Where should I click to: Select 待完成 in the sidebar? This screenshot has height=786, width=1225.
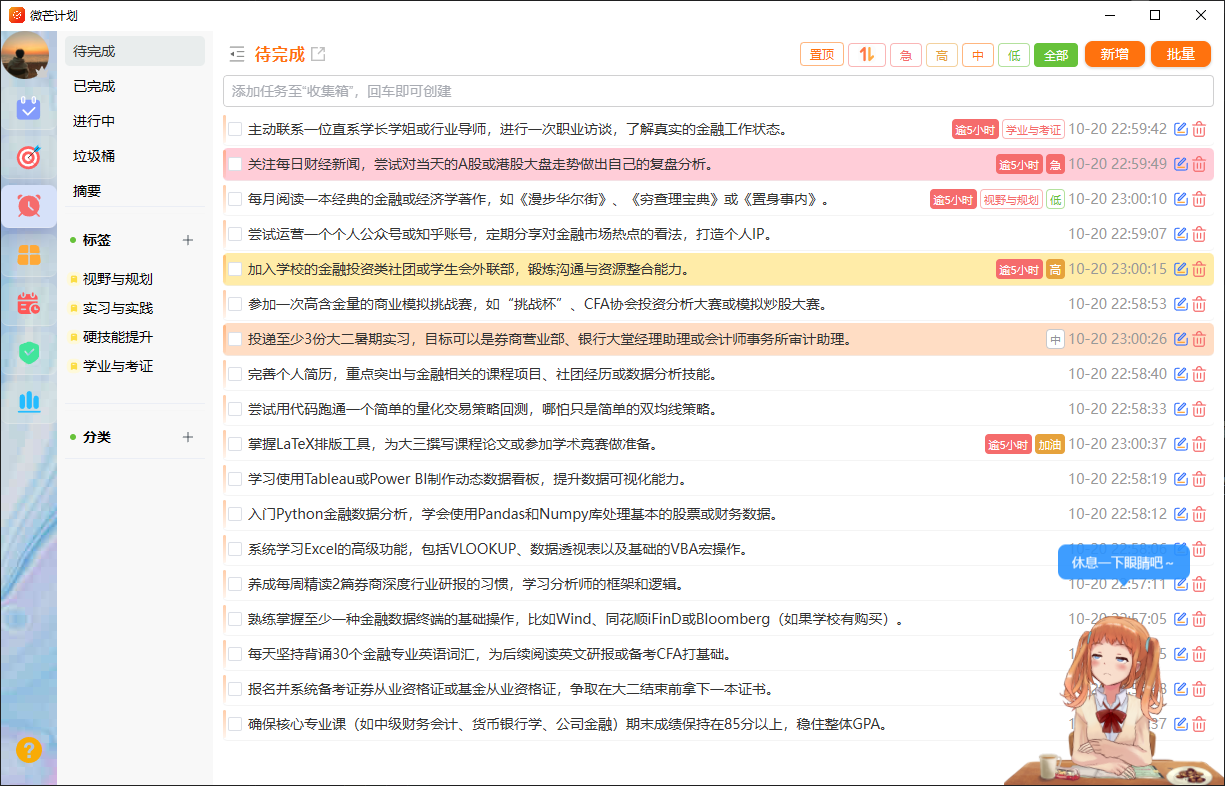coord(135,51)
